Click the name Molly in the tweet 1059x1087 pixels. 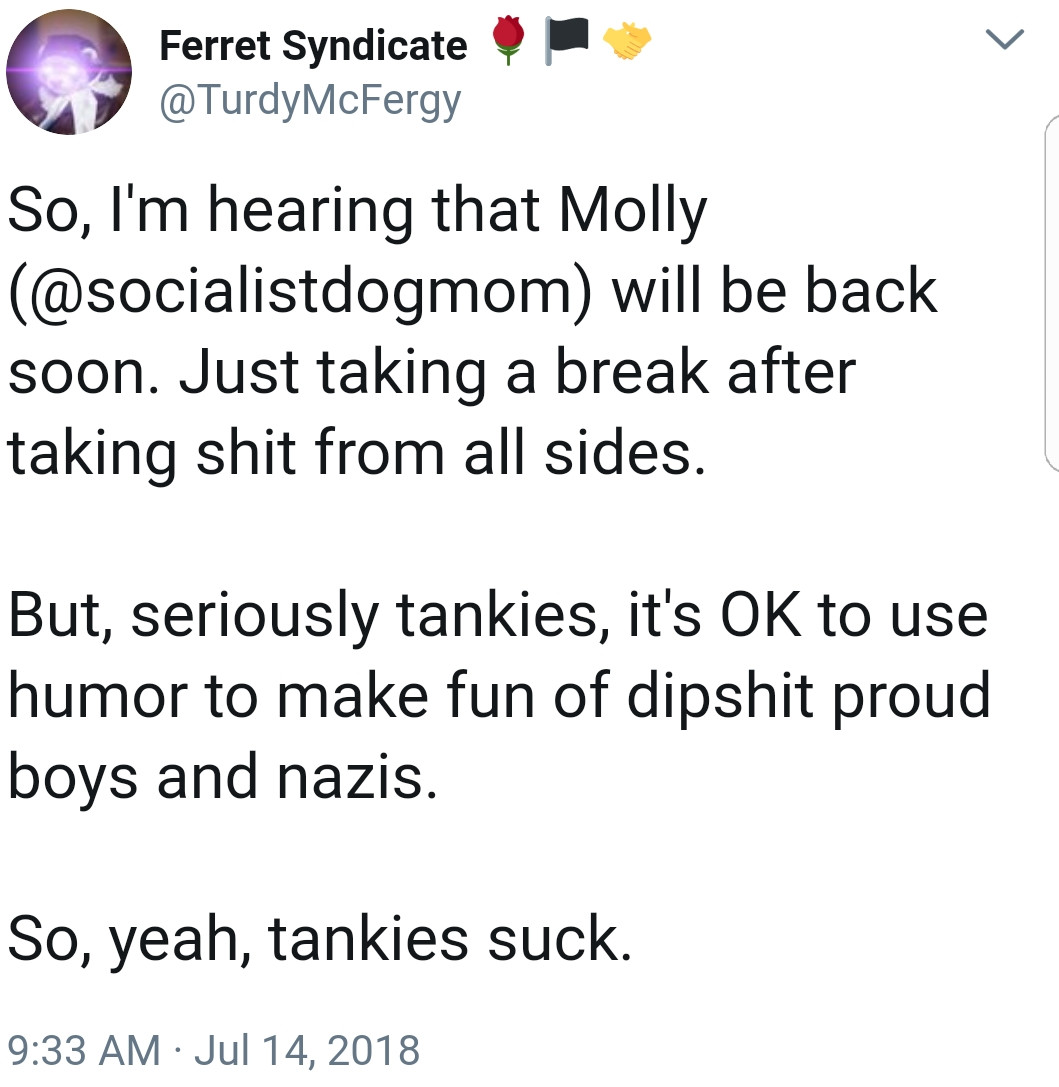pos(632,211)
